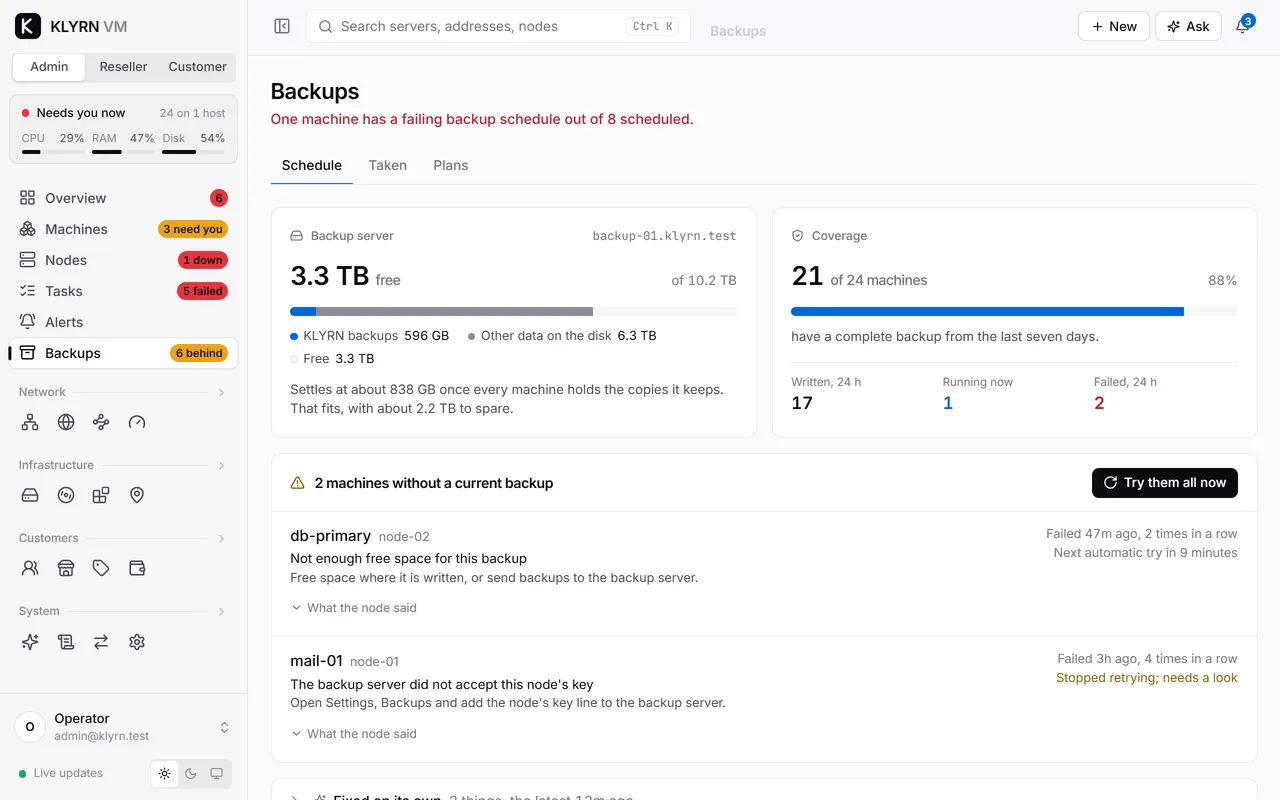Click the scroll log icon under System
Viewport: 1280px width, 800px height.
coord(66,642)
